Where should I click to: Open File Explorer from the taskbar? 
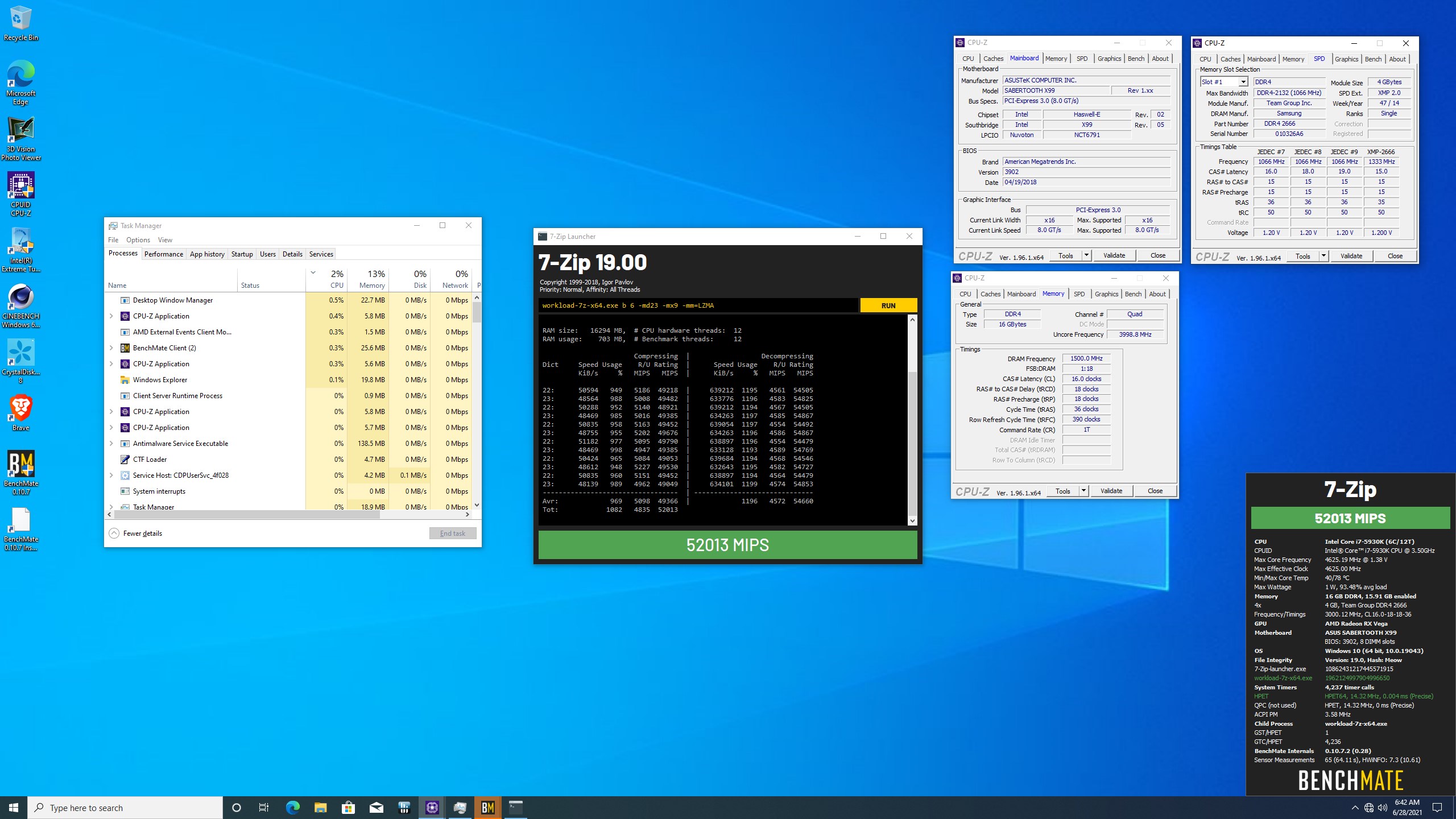tap(320, 808)
